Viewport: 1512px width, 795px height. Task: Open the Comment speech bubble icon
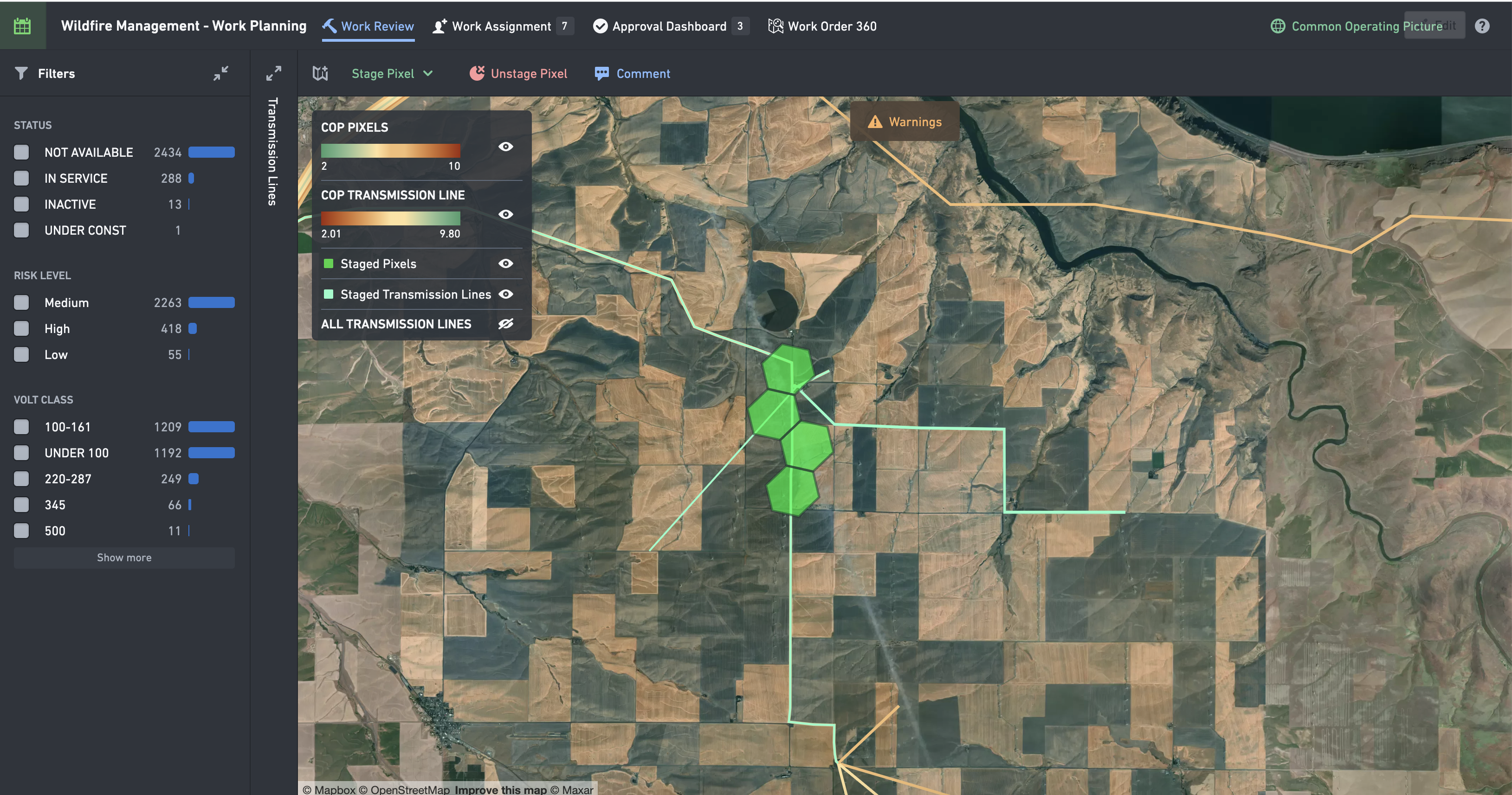click(601, 73)
